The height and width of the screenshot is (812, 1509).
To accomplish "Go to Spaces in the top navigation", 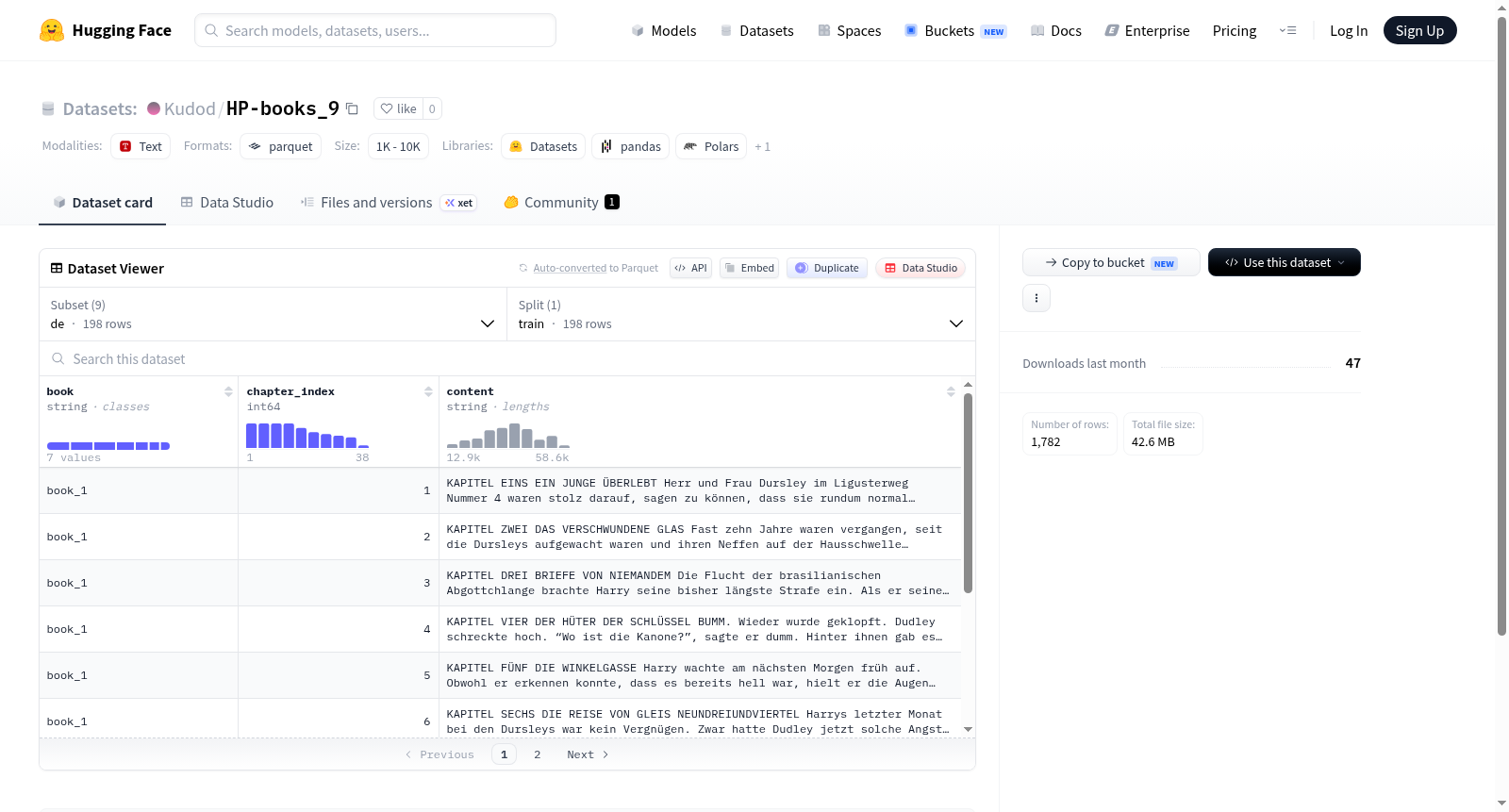I will click(849, 30).
